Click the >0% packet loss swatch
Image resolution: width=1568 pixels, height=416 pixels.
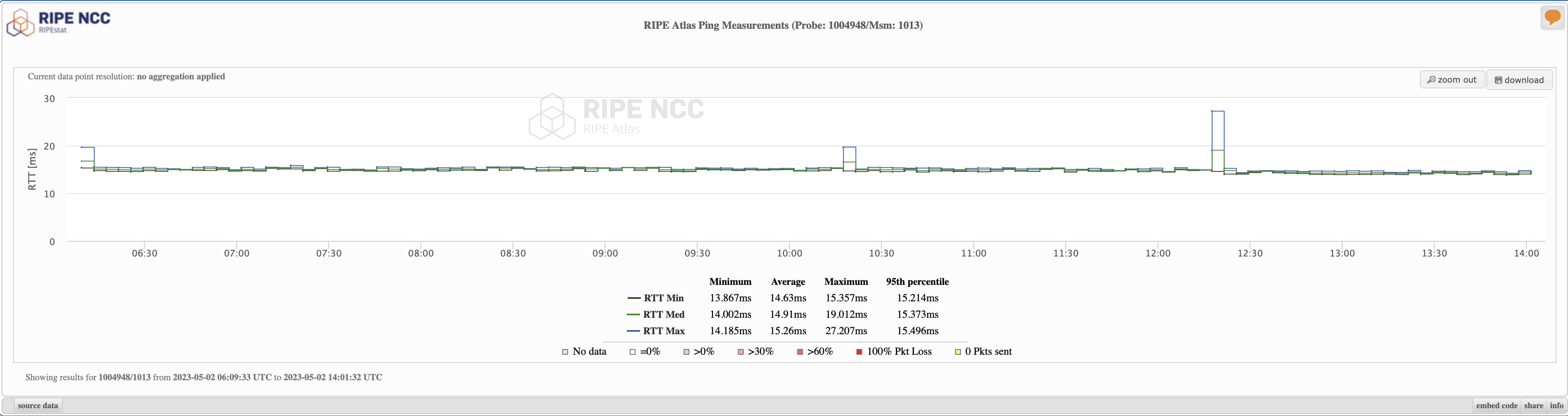pos(686,352)
